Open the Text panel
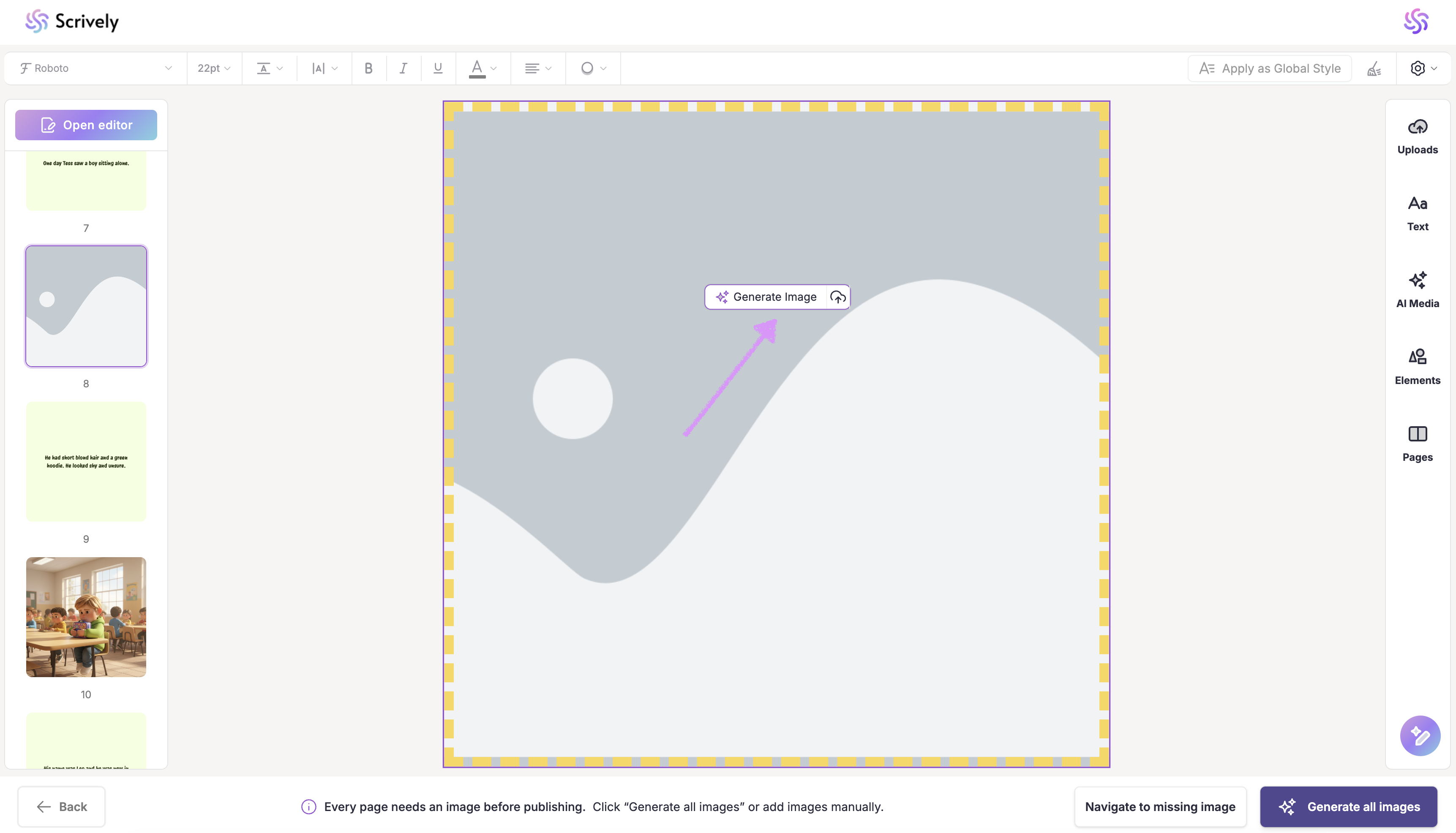This screenshot has width=1456, height=833. (x=1417, y=213)
